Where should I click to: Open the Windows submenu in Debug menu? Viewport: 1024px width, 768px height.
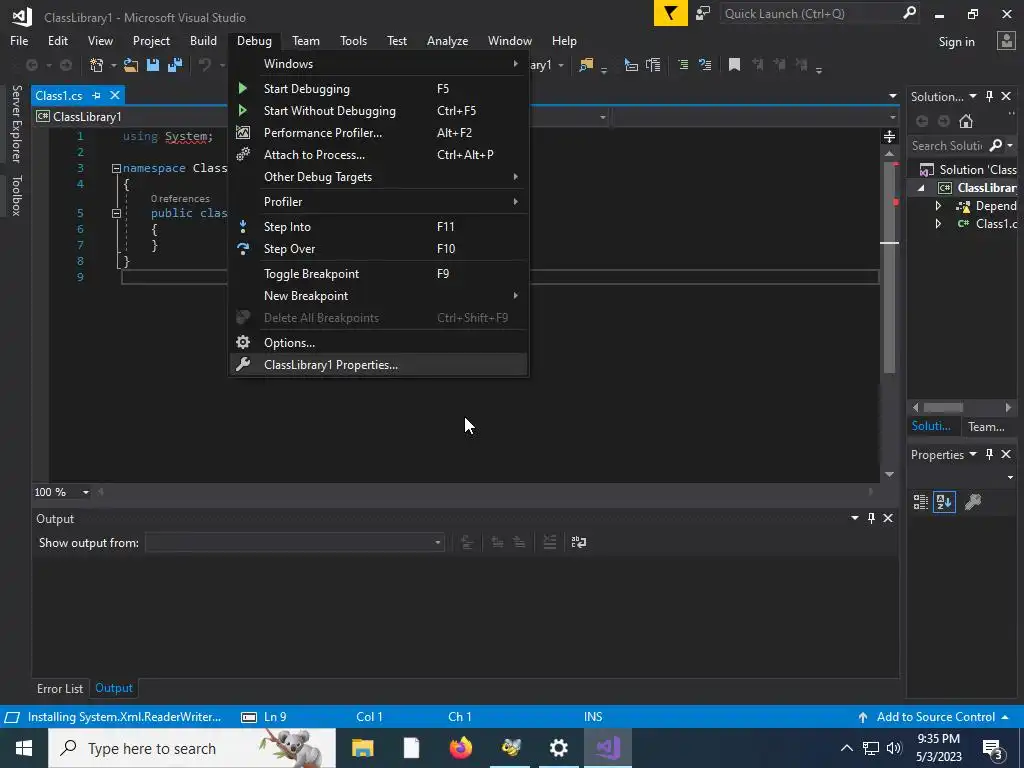point(379,64)
